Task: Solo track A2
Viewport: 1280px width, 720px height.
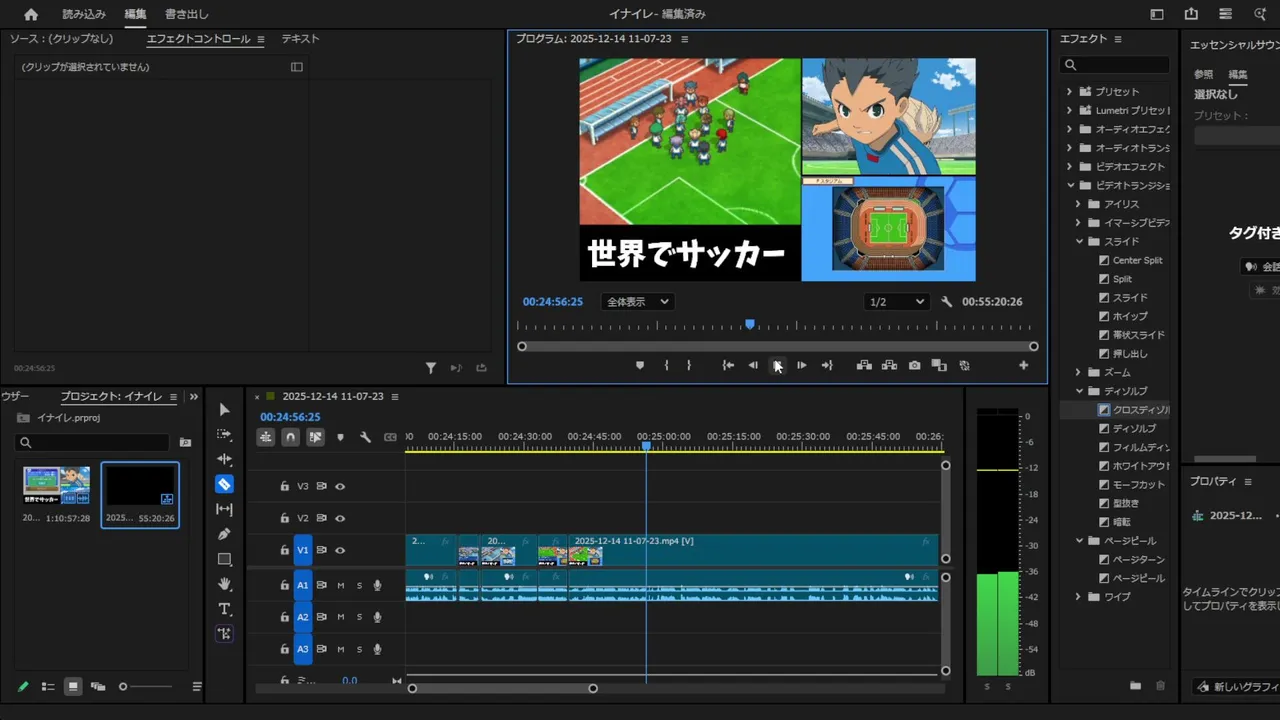Action: pyautogui.click(x=359, y=618)
